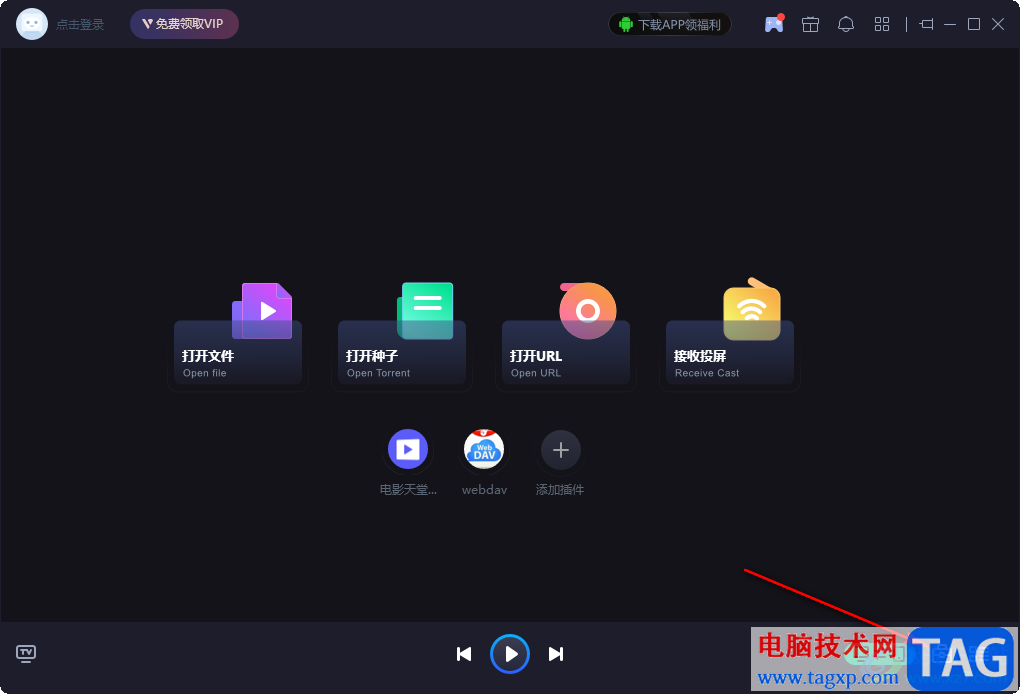Maximize the player window
The width and height of the screenshot is (1020, 694).
click(x=974, y=25)
